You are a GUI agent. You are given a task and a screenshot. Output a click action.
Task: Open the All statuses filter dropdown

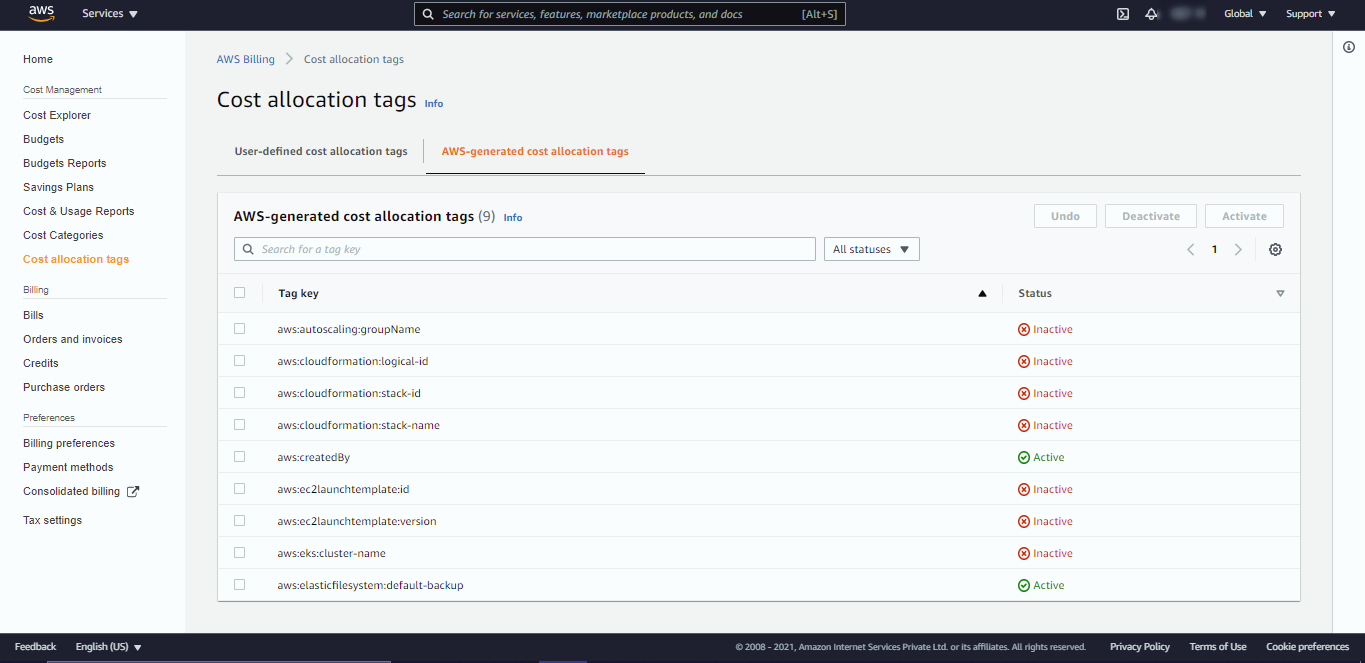click(x=870, y=249)
